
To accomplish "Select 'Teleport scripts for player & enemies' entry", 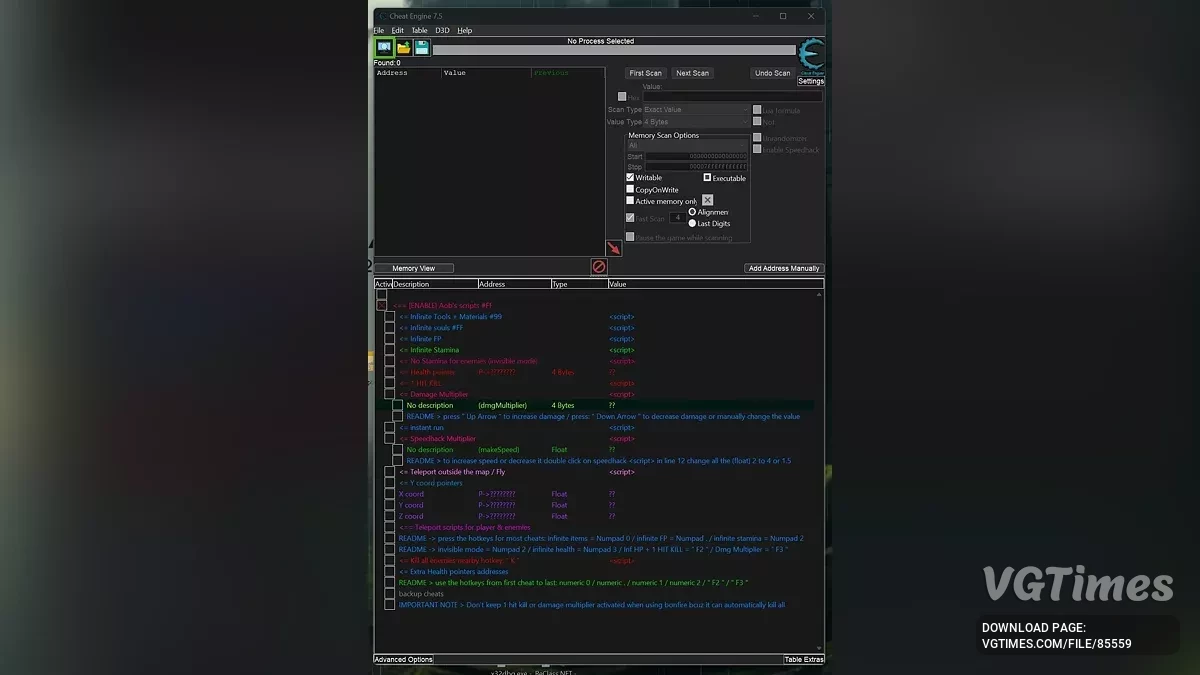I will (x=464, y=527).
